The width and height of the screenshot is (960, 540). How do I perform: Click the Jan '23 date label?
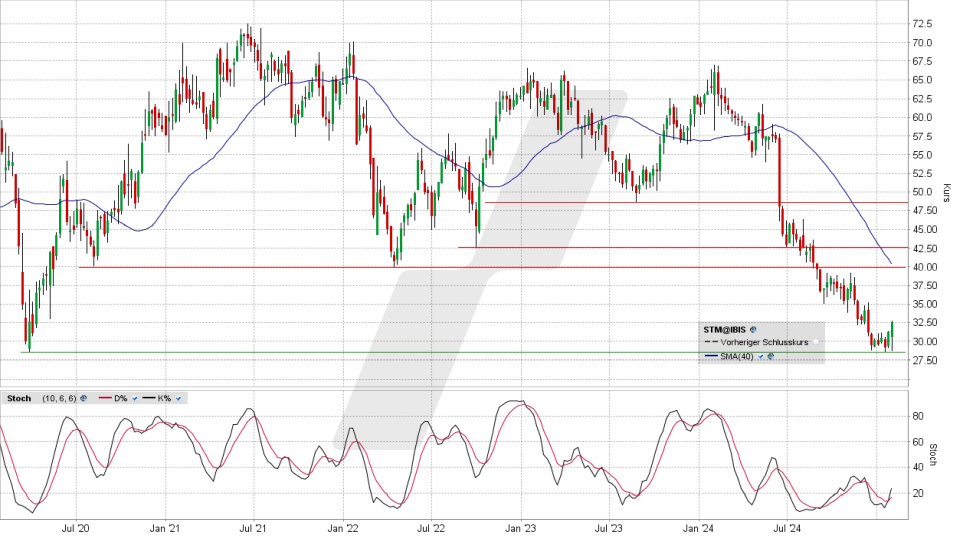(x=521, y=528)
